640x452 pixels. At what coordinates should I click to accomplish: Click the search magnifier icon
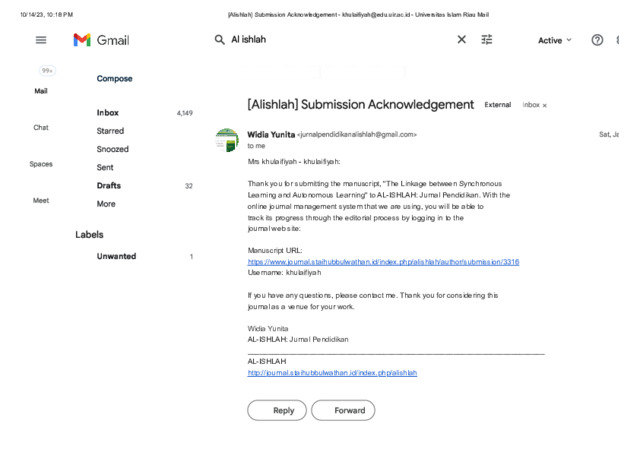(220, 40)
